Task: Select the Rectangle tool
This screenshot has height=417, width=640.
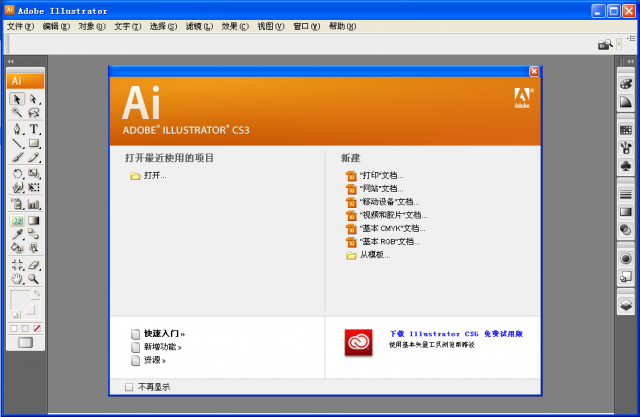Action: tap(33, 143)
